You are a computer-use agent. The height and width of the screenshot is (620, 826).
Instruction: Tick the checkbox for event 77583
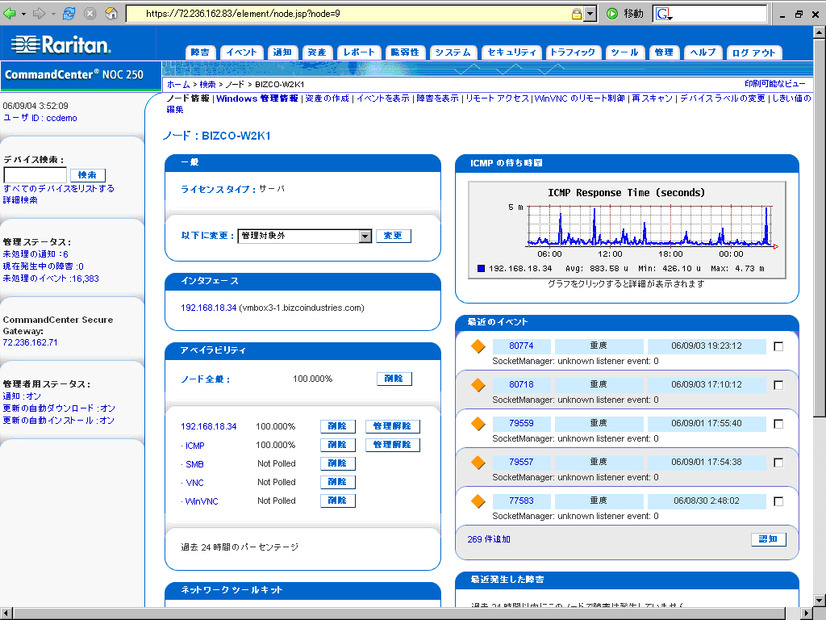point(778,501)
